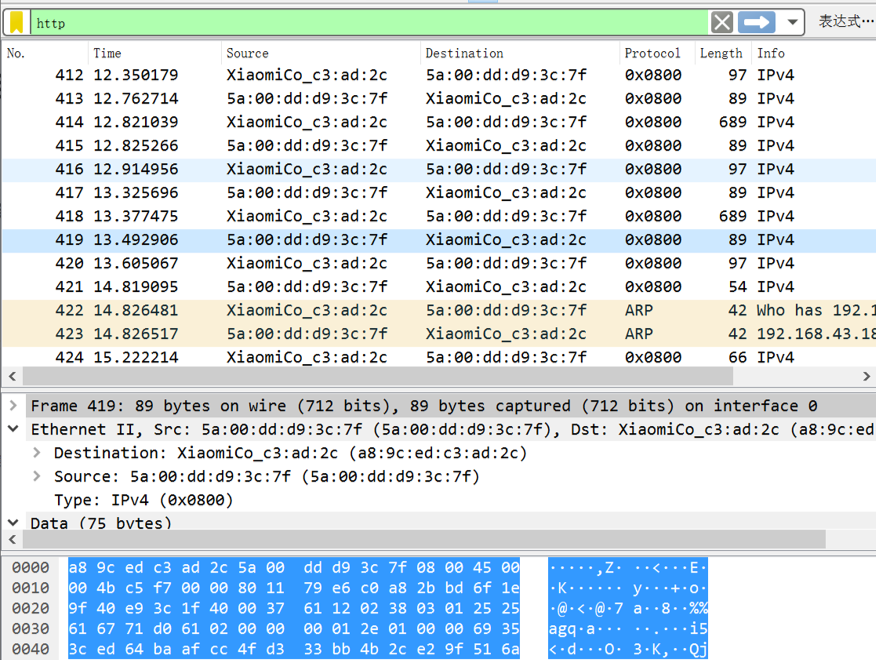Click hex offset 0030 row bytes
Screen dimensions: 876x660
point(294,629)
